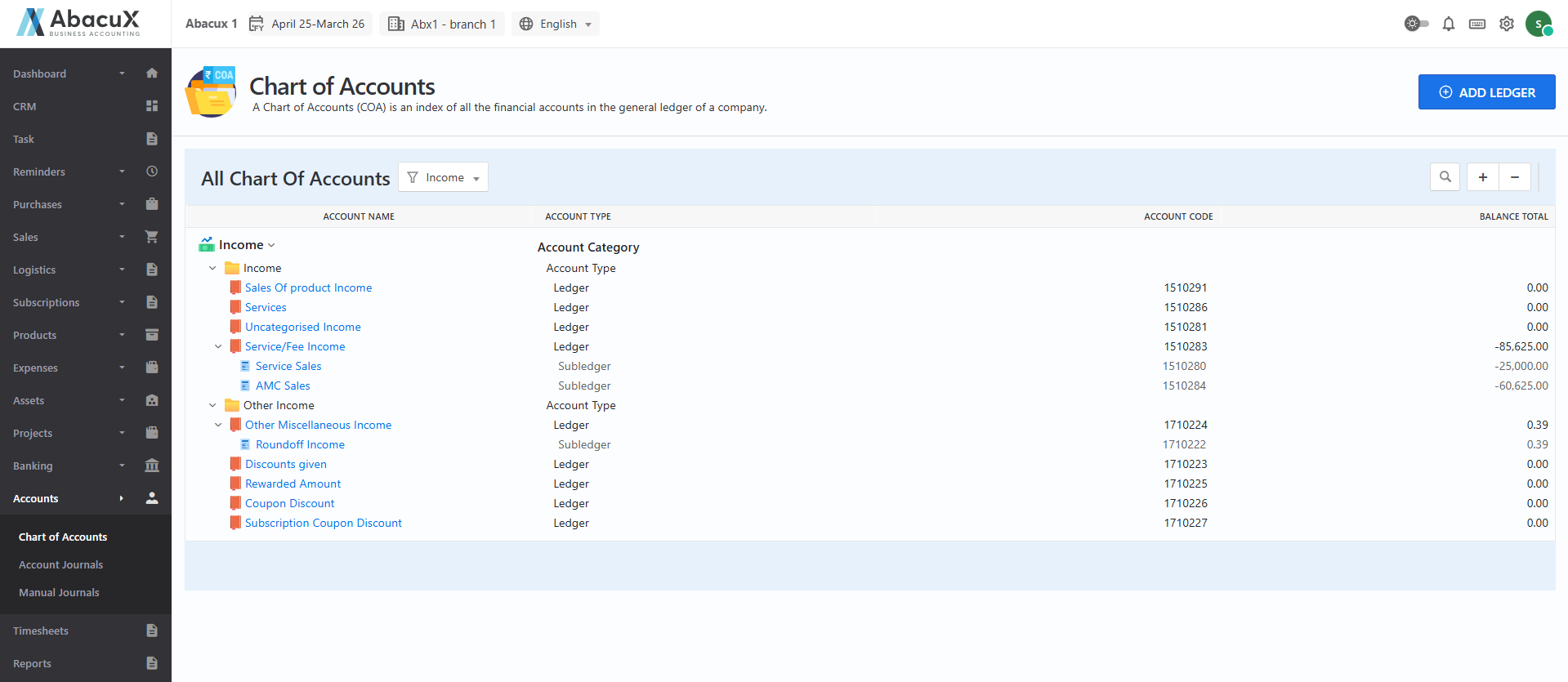Open the user profile avatar
This screenshot has width=1568, height=682.
coord(1538,24)
